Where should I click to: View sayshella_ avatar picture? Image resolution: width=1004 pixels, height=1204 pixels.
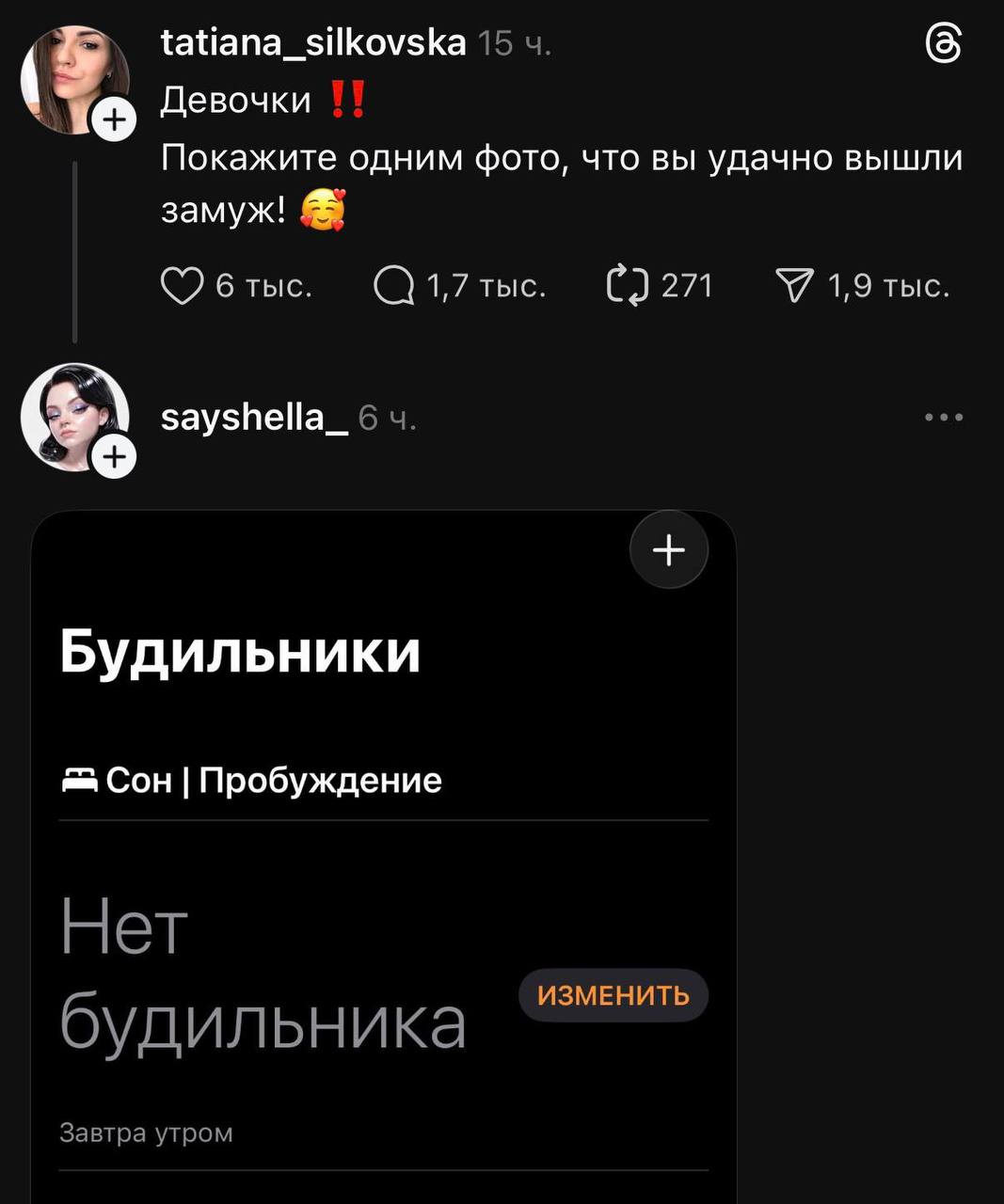click(x=73, y=417)
